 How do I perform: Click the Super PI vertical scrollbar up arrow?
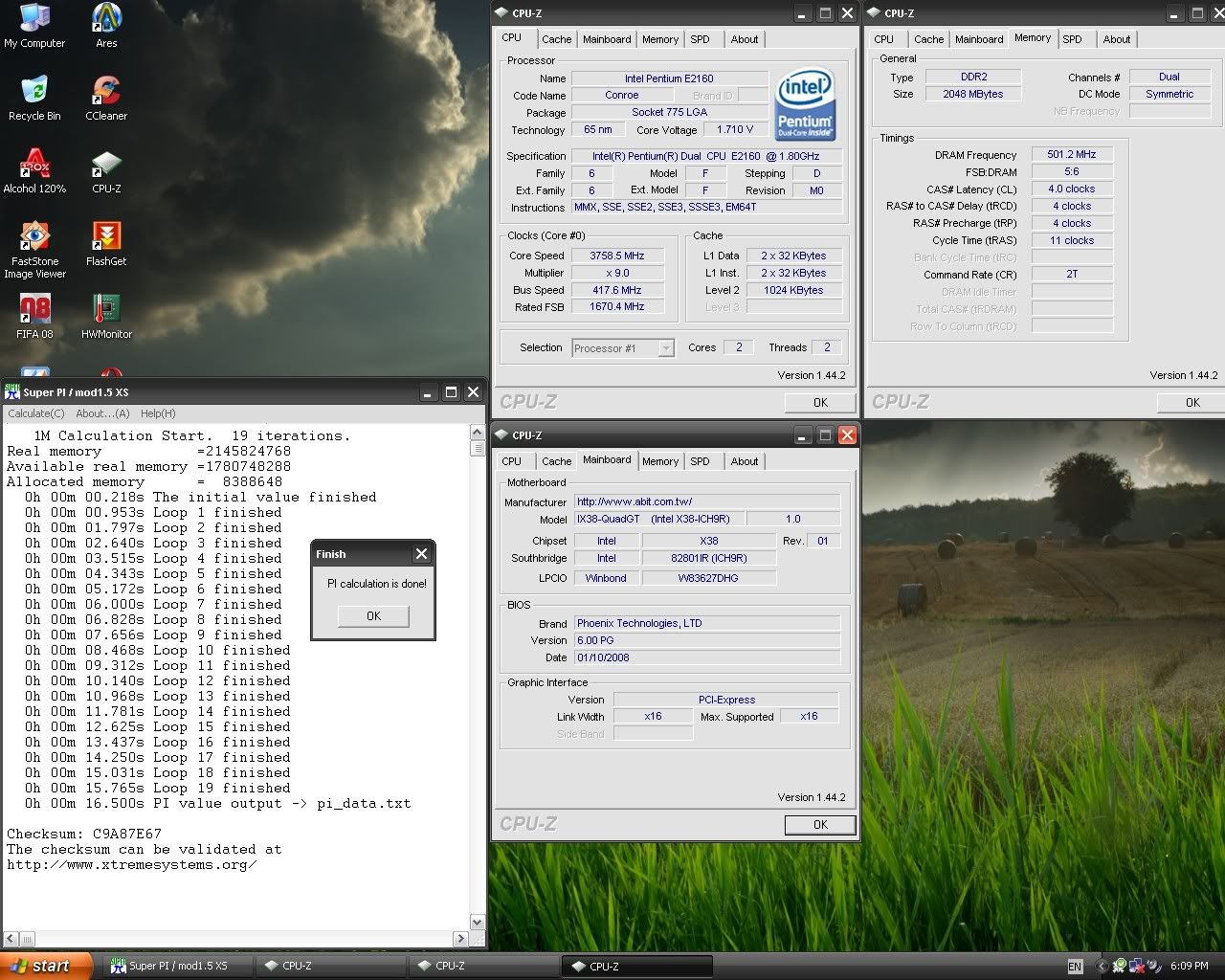pyautogui.click(x=478, y=434)
